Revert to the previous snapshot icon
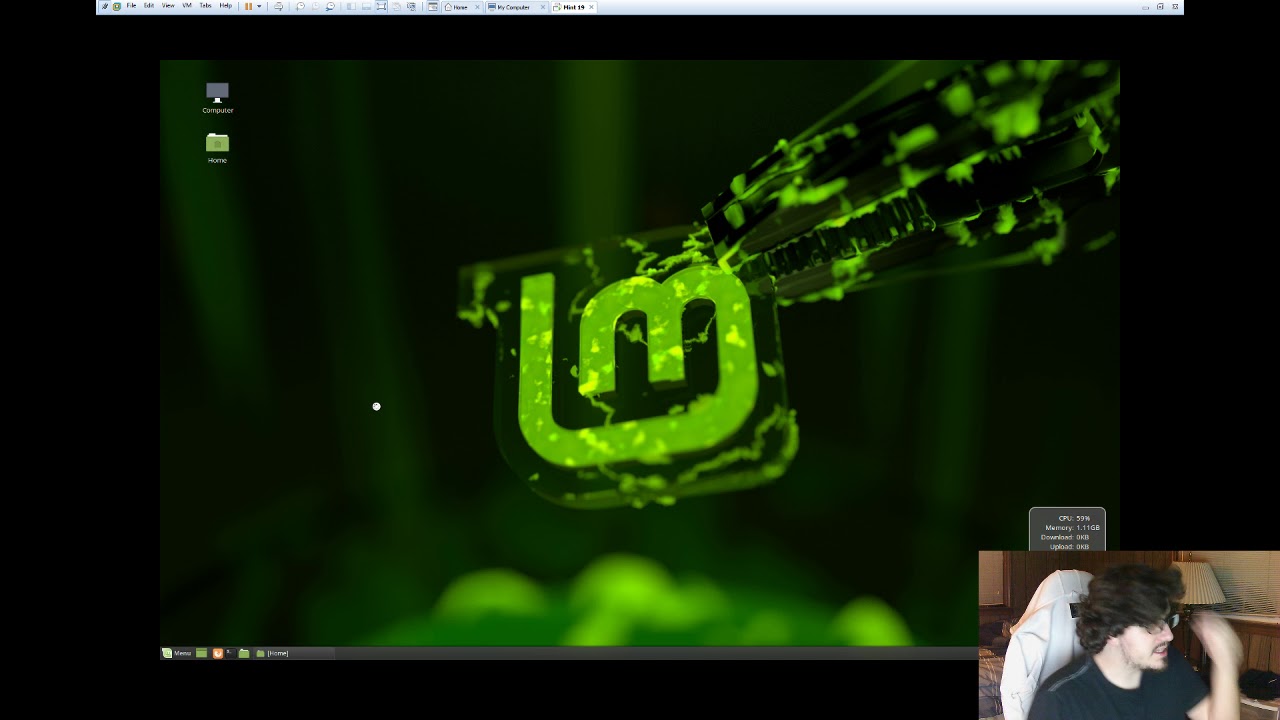Image resolution: width=1280 pixels, height=720 pixels. click(315, 6)
